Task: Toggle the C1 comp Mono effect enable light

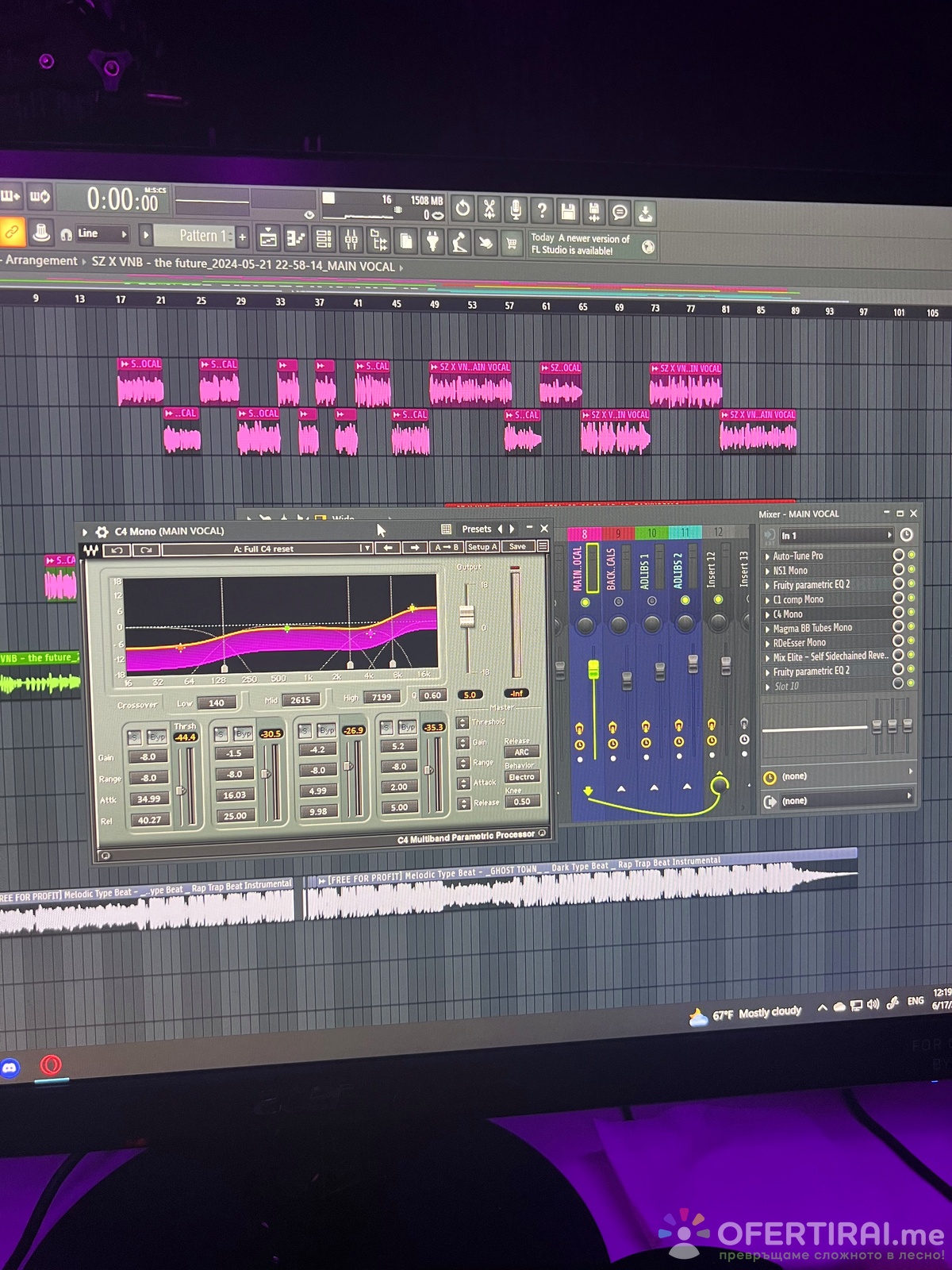Action: [911, 598]
